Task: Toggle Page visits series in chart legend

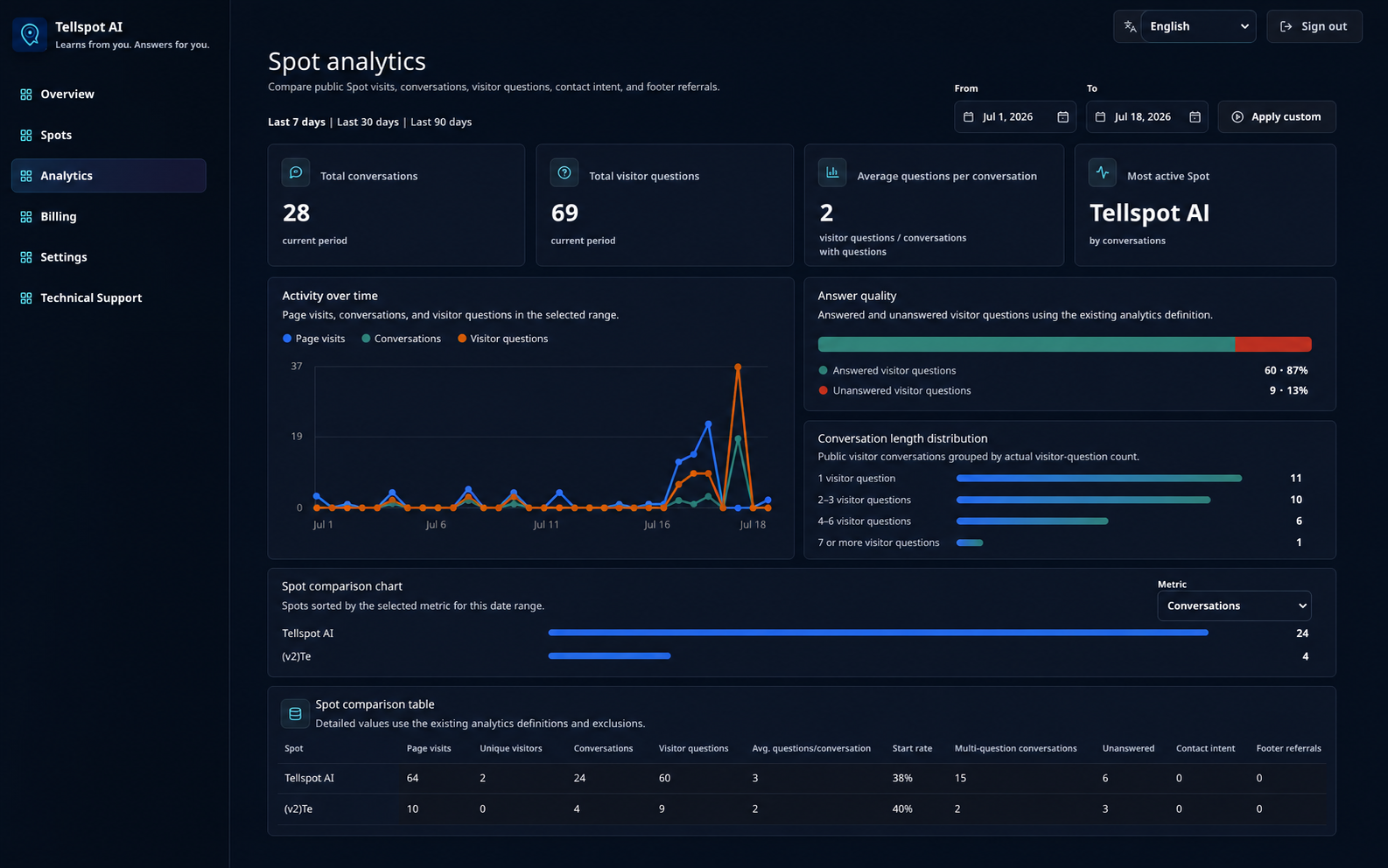Action: (x=314, y=339)
